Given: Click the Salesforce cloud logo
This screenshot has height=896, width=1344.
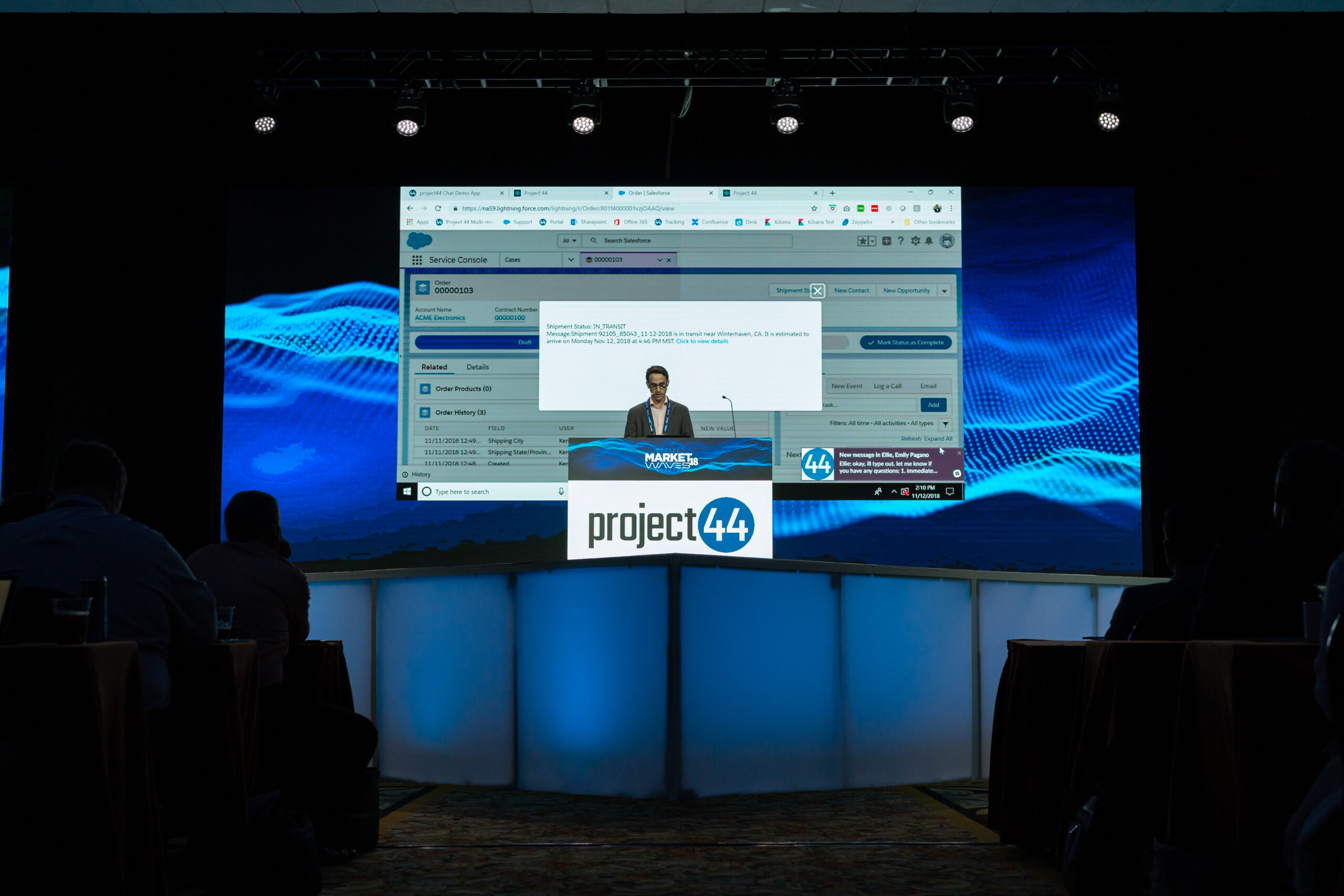Looking at the screenshot, I should click(419, 240).
